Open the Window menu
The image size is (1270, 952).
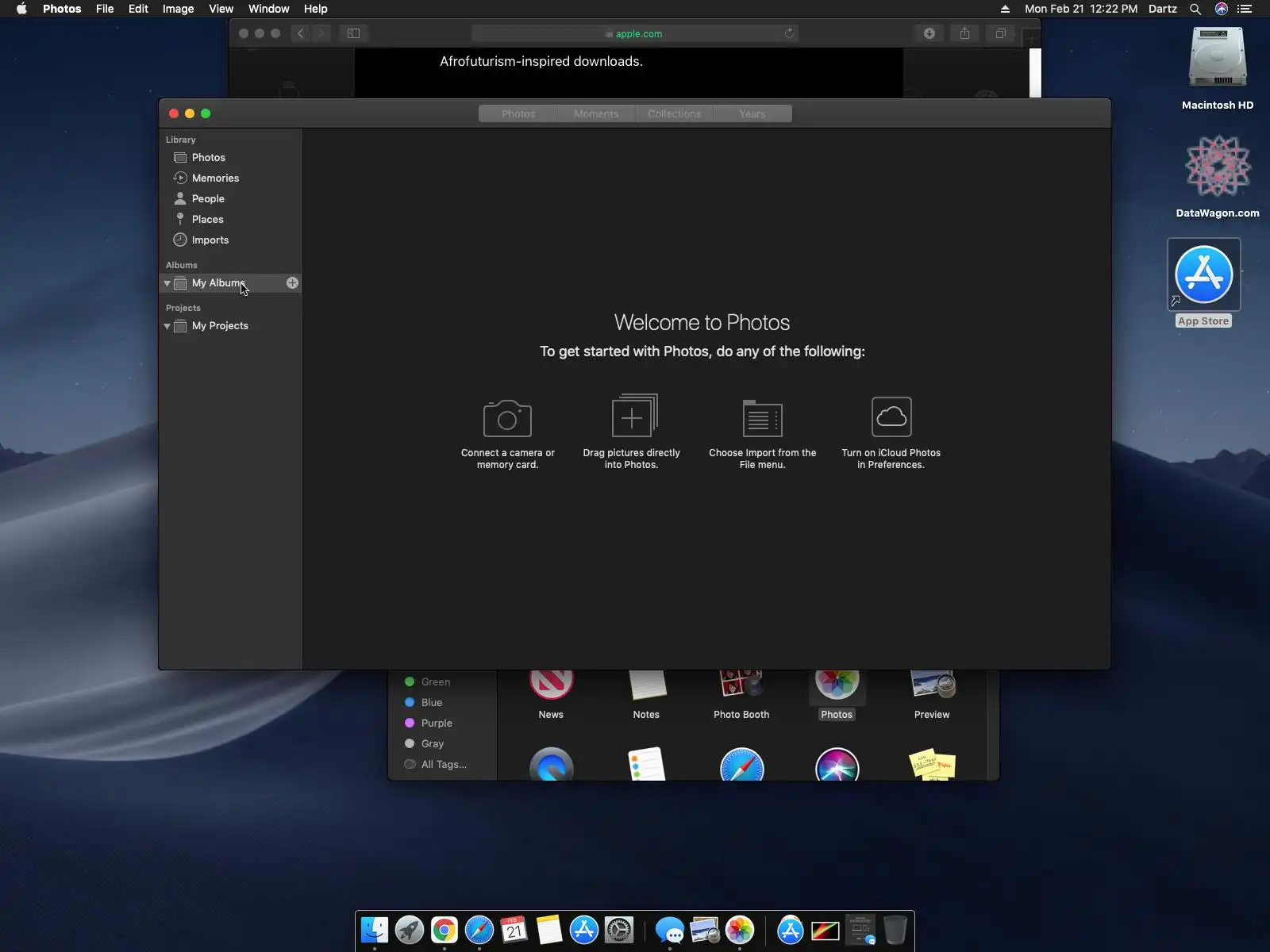268,9
